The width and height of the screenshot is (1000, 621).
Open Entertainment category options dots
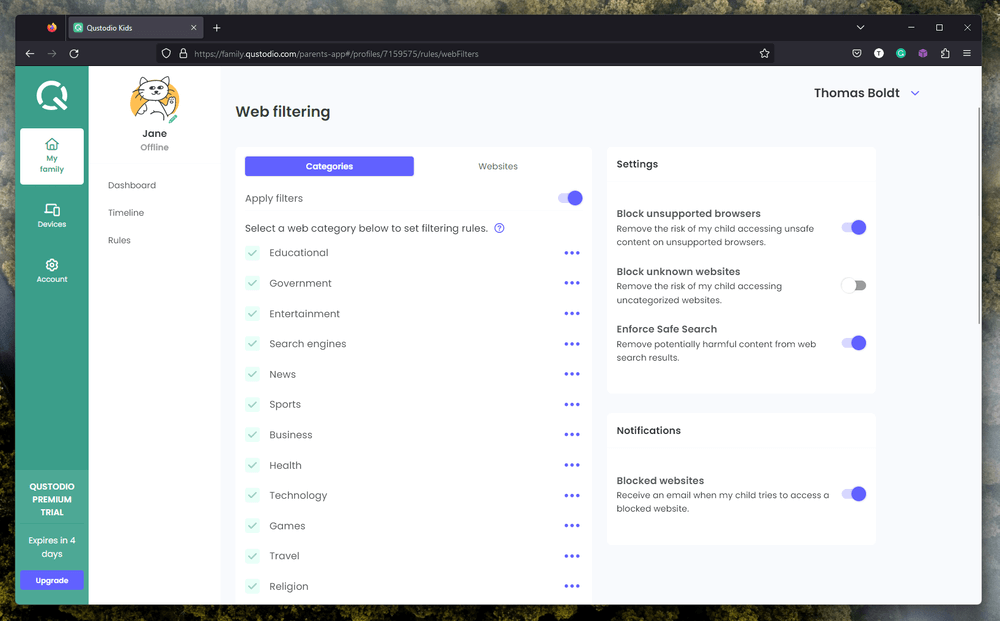[x=572, y=314]
